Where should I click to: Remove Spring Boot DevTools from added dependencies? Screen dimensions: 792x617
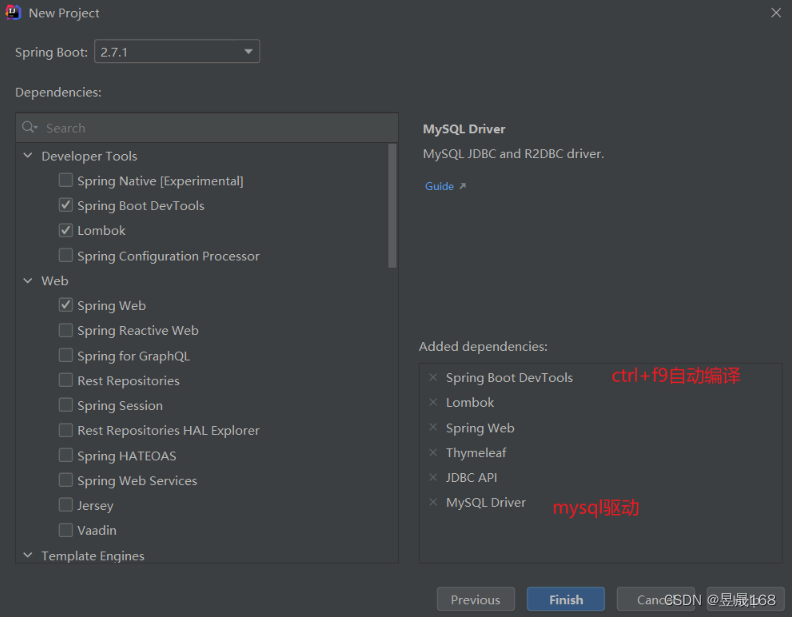pos(433,377)
